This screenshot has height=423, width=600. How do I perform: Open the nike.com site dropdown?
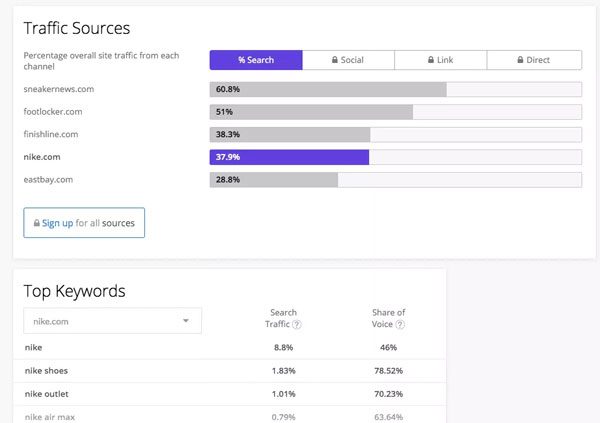coord(112,321)
